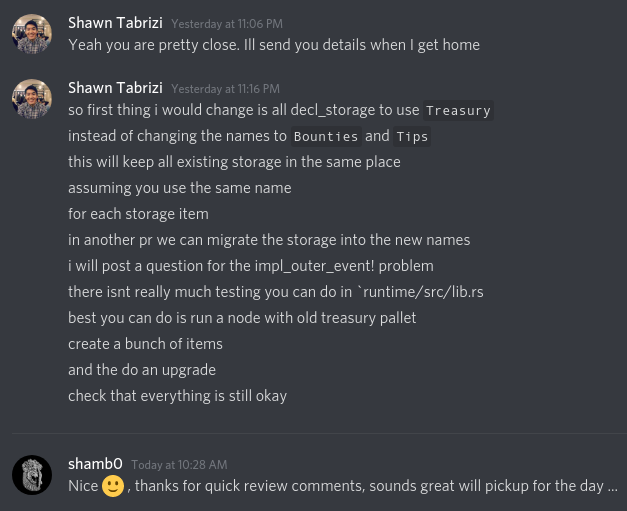Click the 'check that everything is still okay' line

pyautogui.click(x=178, y=396)
